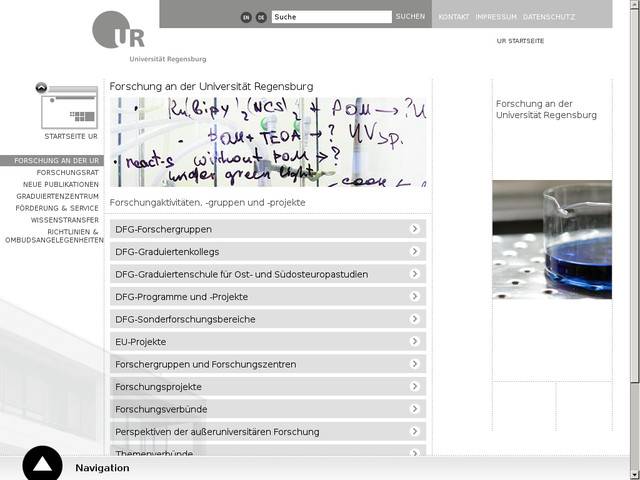Go to UR STARTSEITE link
This screenshot has width=640, height=480.
point(520,41)
